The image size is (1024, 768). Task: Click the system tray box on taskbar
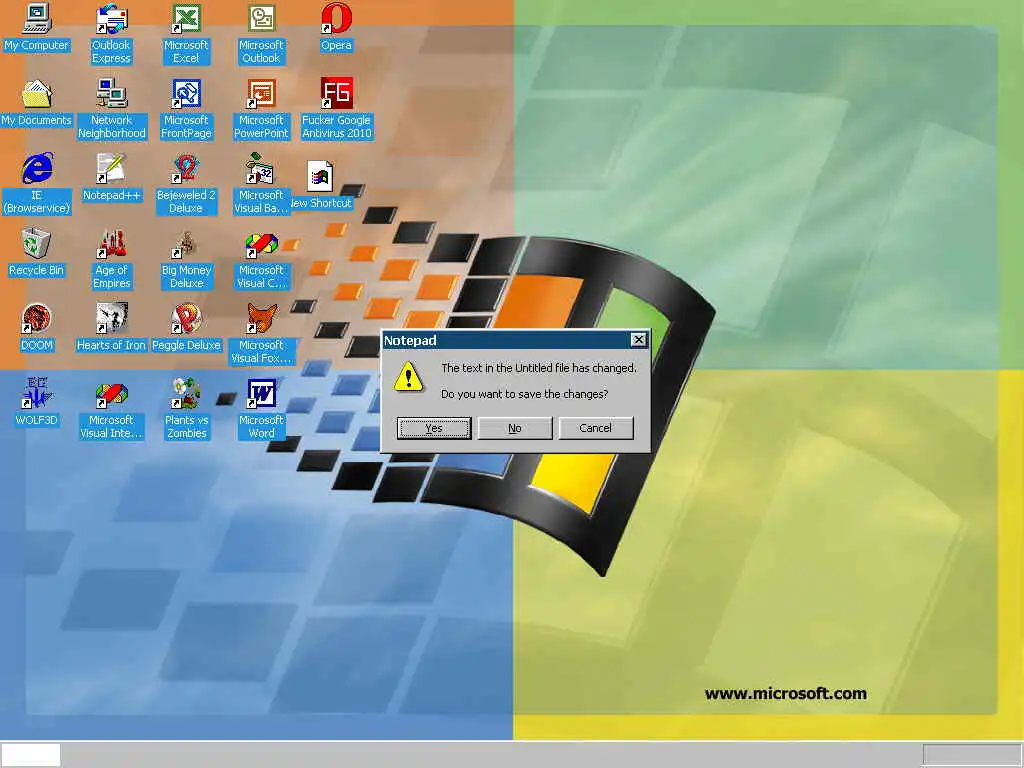tap(972, 755)
